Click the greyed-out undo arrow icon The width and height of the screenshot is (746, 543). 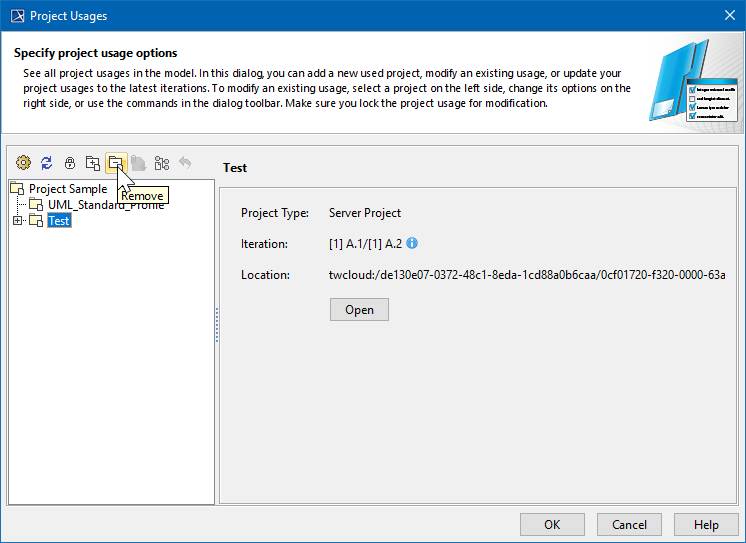[184, 163]
